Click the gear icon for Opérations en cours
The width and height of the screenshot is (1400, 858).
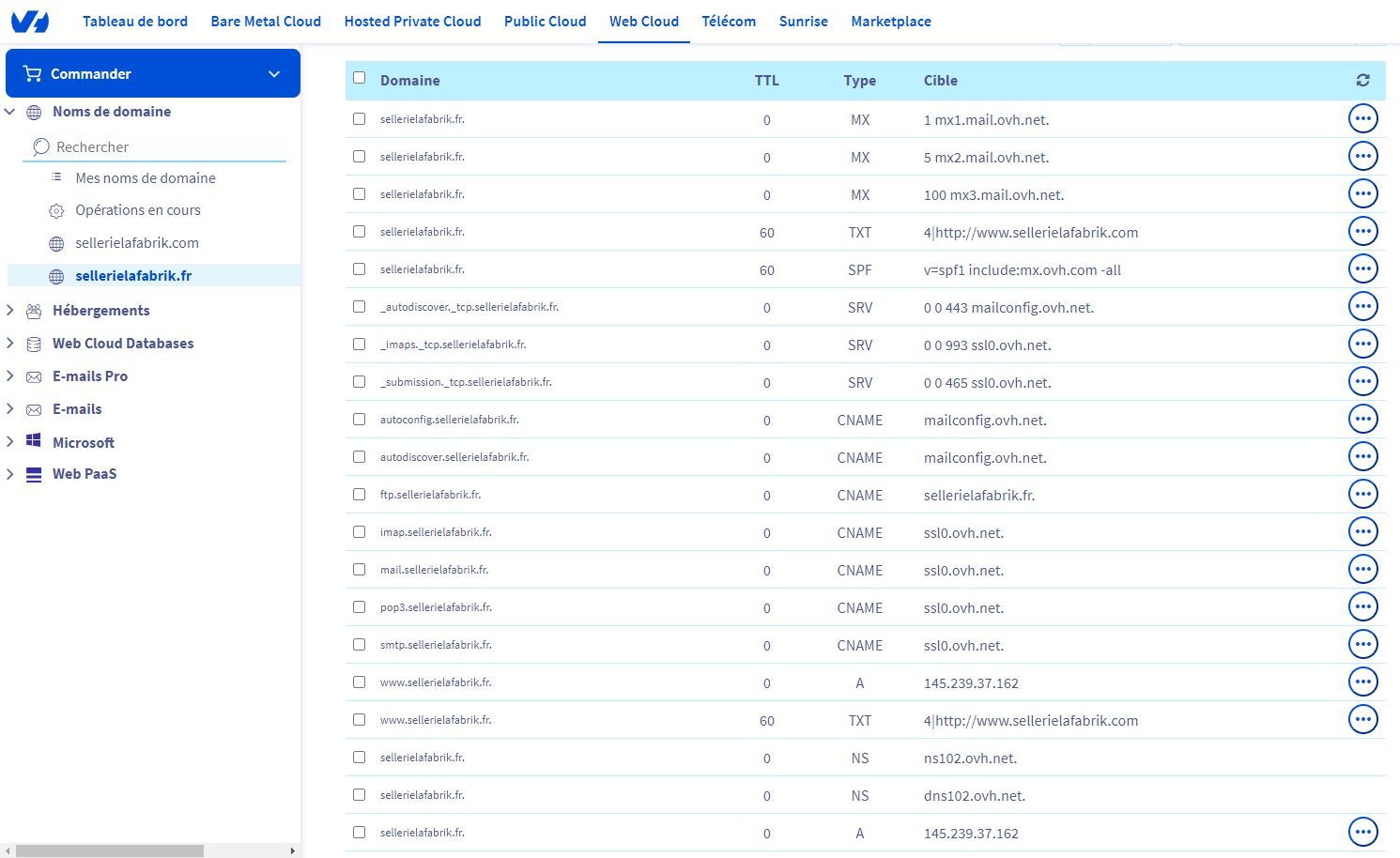pos(56,211)
